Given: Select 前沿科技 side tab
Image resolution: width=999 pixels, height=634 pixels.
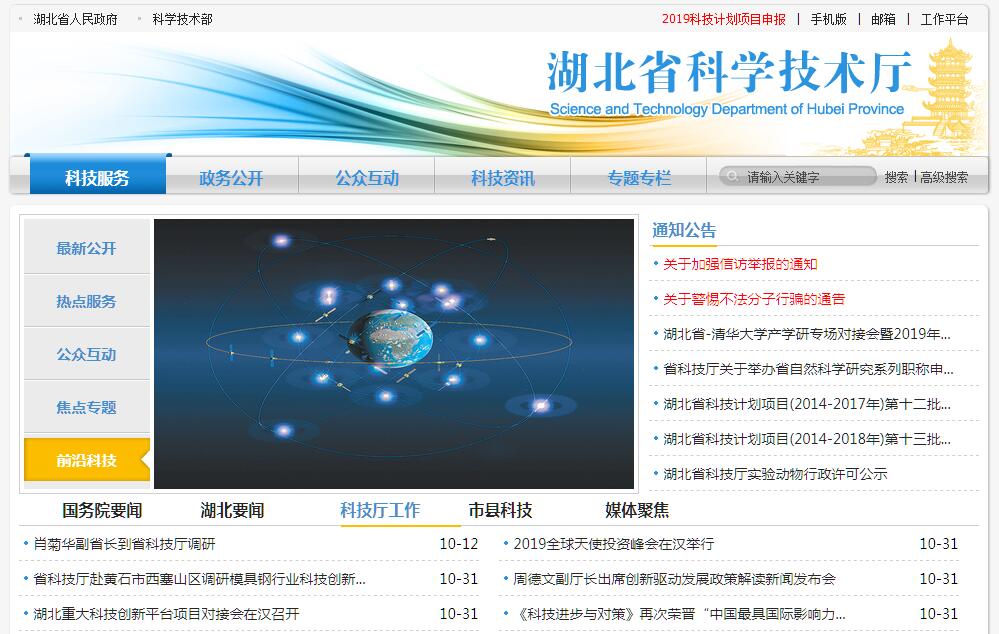Looking at the screenshot, I should 87,459.
